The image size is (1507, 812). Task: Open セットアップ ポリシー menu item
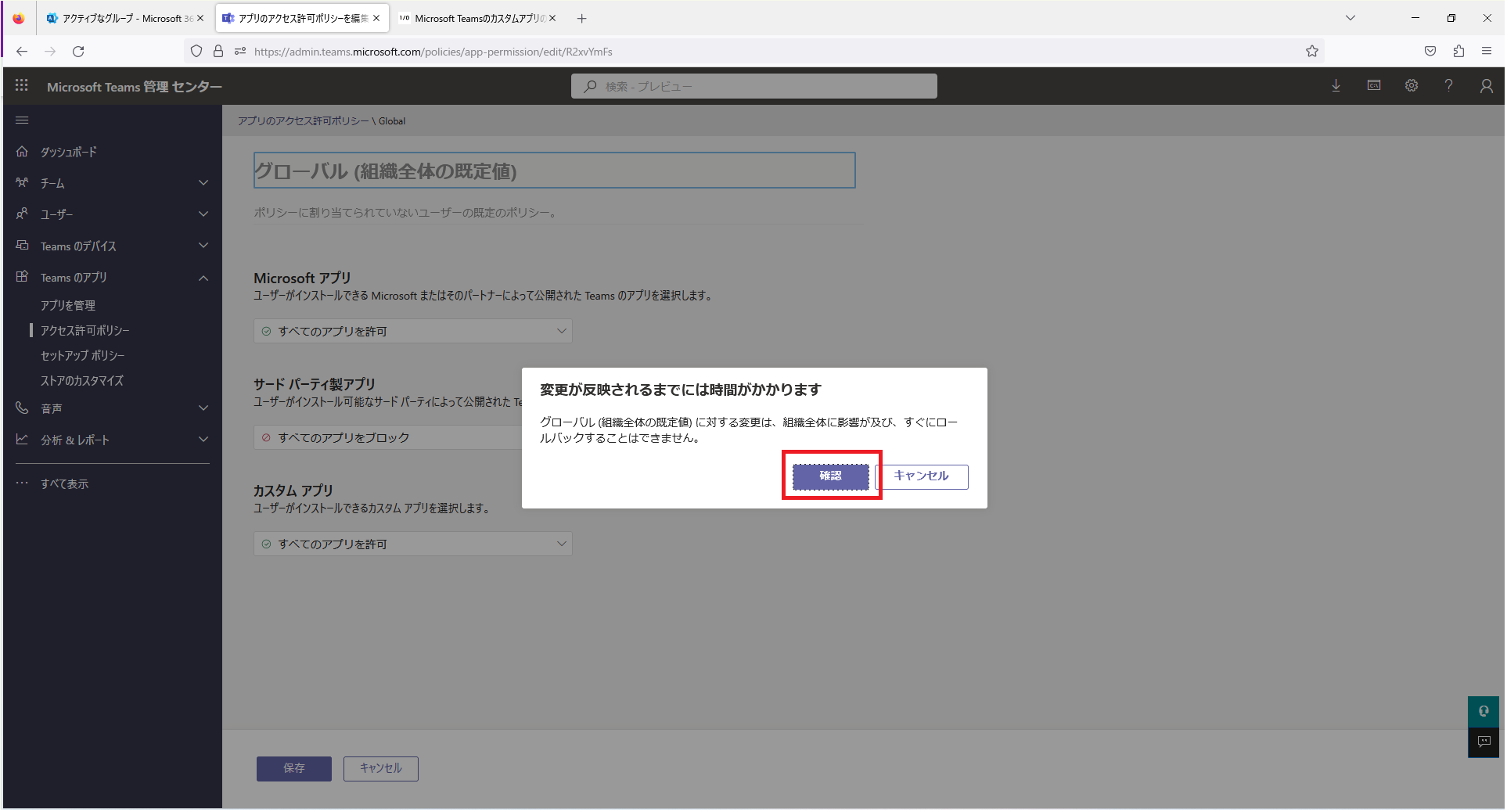point(83,355)
